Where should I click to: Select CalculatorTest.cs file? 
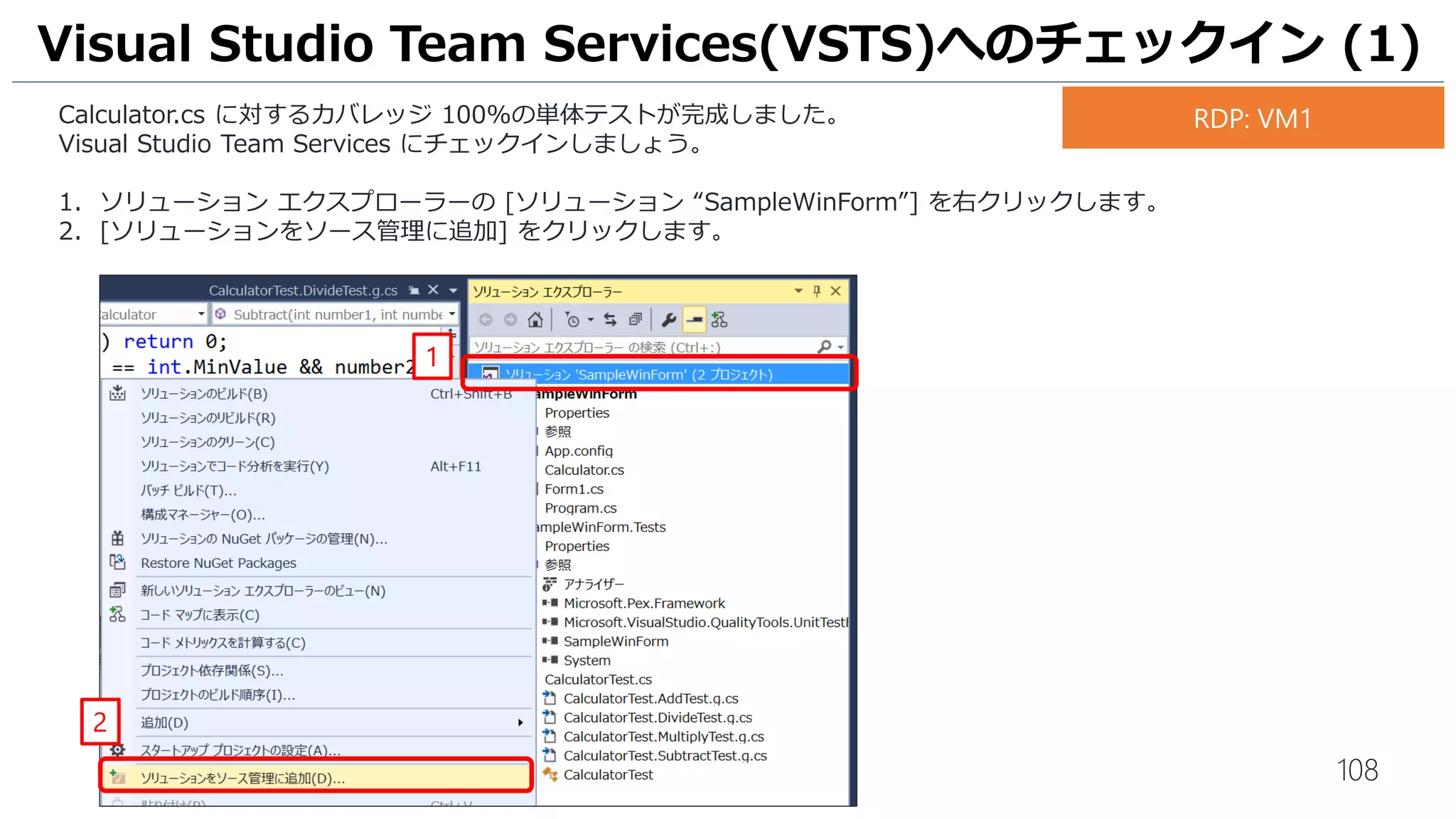tap(598, 680)
